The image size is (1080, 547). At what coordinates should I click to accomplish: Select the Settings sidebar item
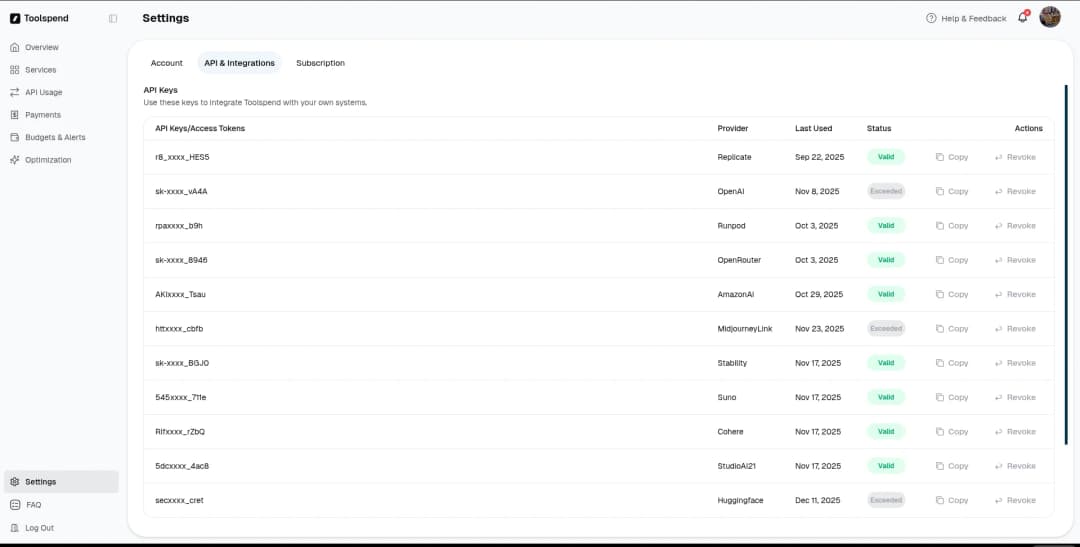[x=61, y=482]
